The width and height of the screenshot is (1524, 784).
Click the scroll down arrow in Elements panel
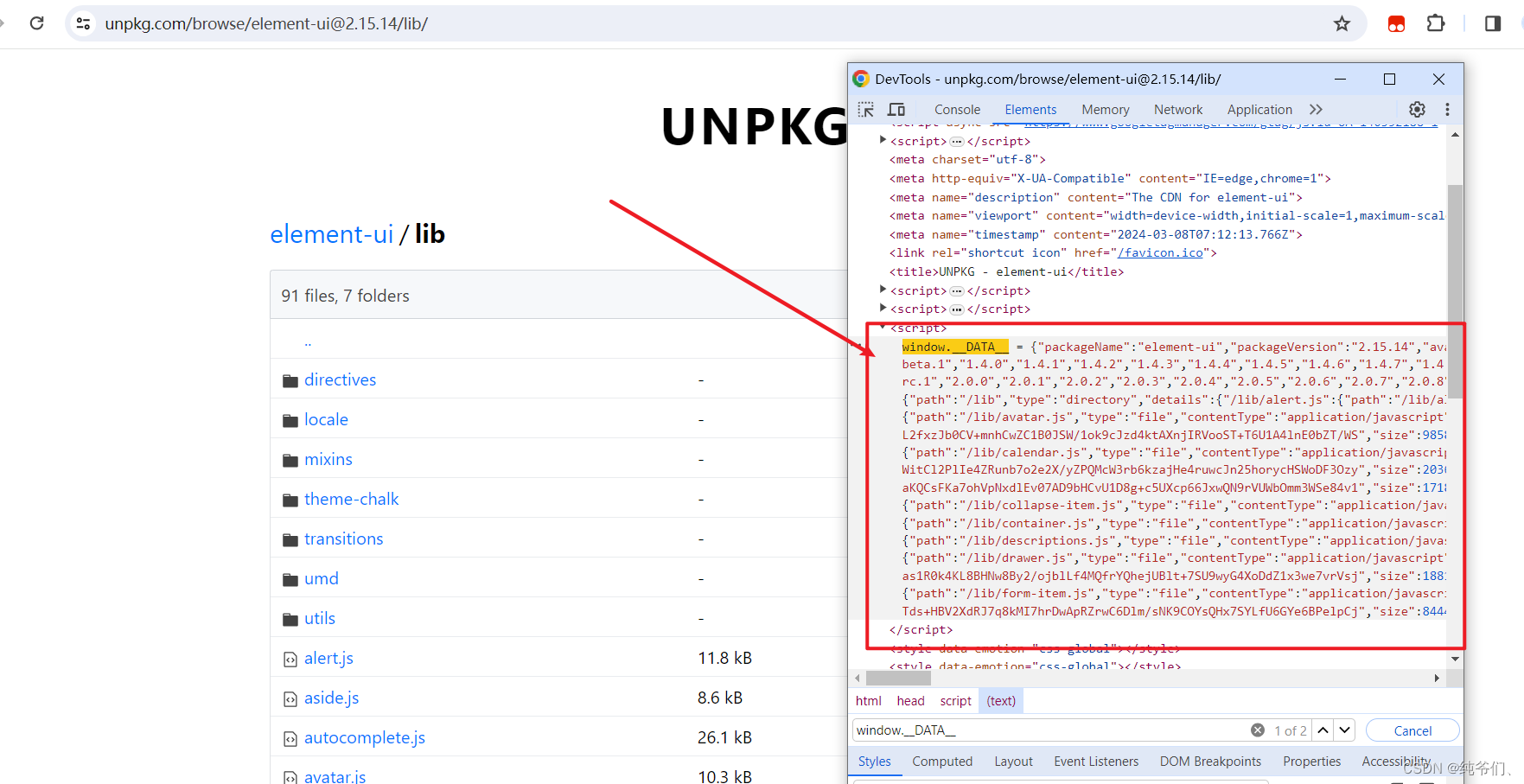click(x=1455, y=659)
